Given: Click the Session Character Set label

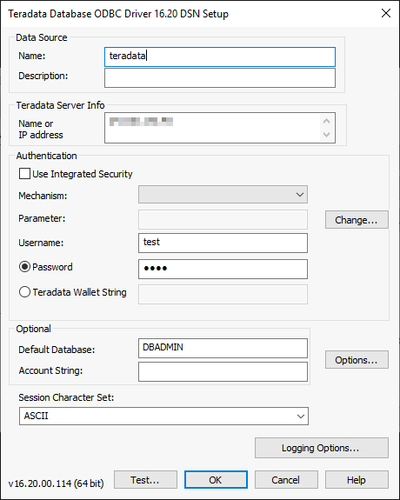Looking at the screenshot, I should [x=66, y=397].
